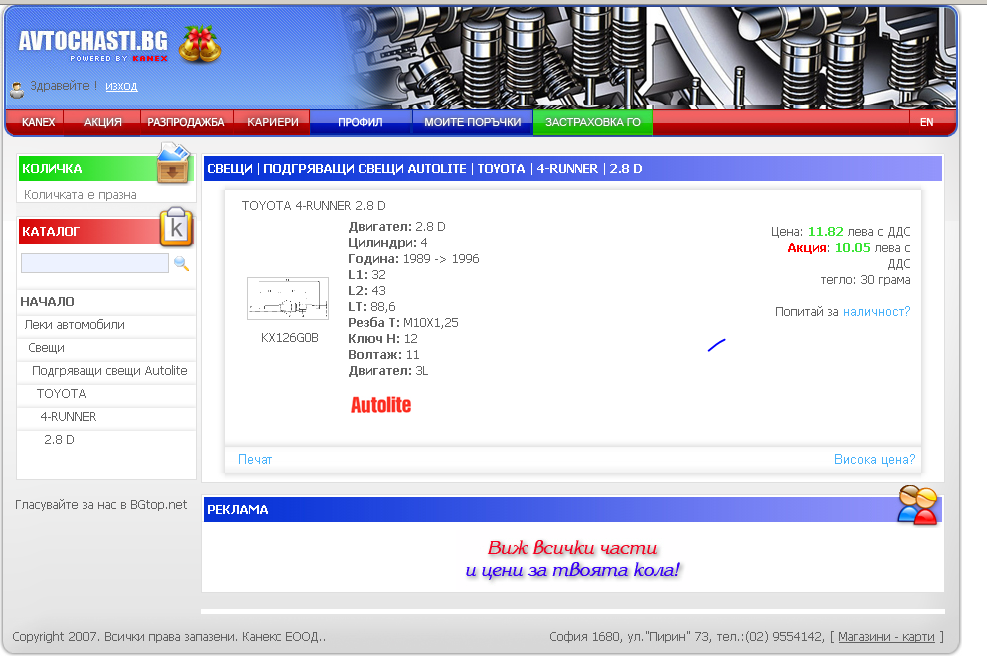Click the user avatar icon beside Здравейте
The width and height of the screenshot is (987, 665).
tap(17, 89)
